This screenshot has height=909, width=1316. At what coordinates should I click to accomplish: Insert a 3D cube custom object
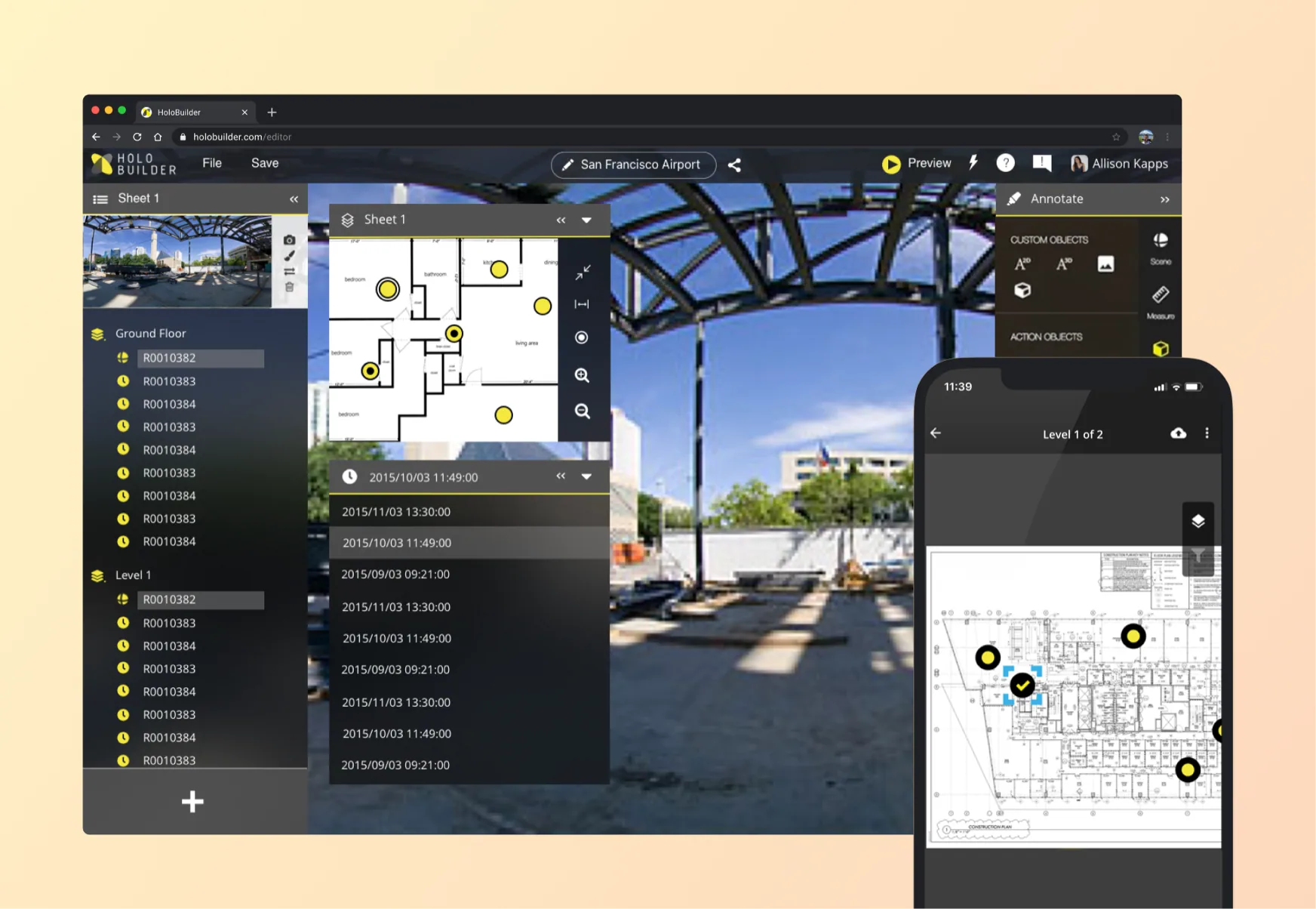pyautogui.click(x=1022, y=291)
